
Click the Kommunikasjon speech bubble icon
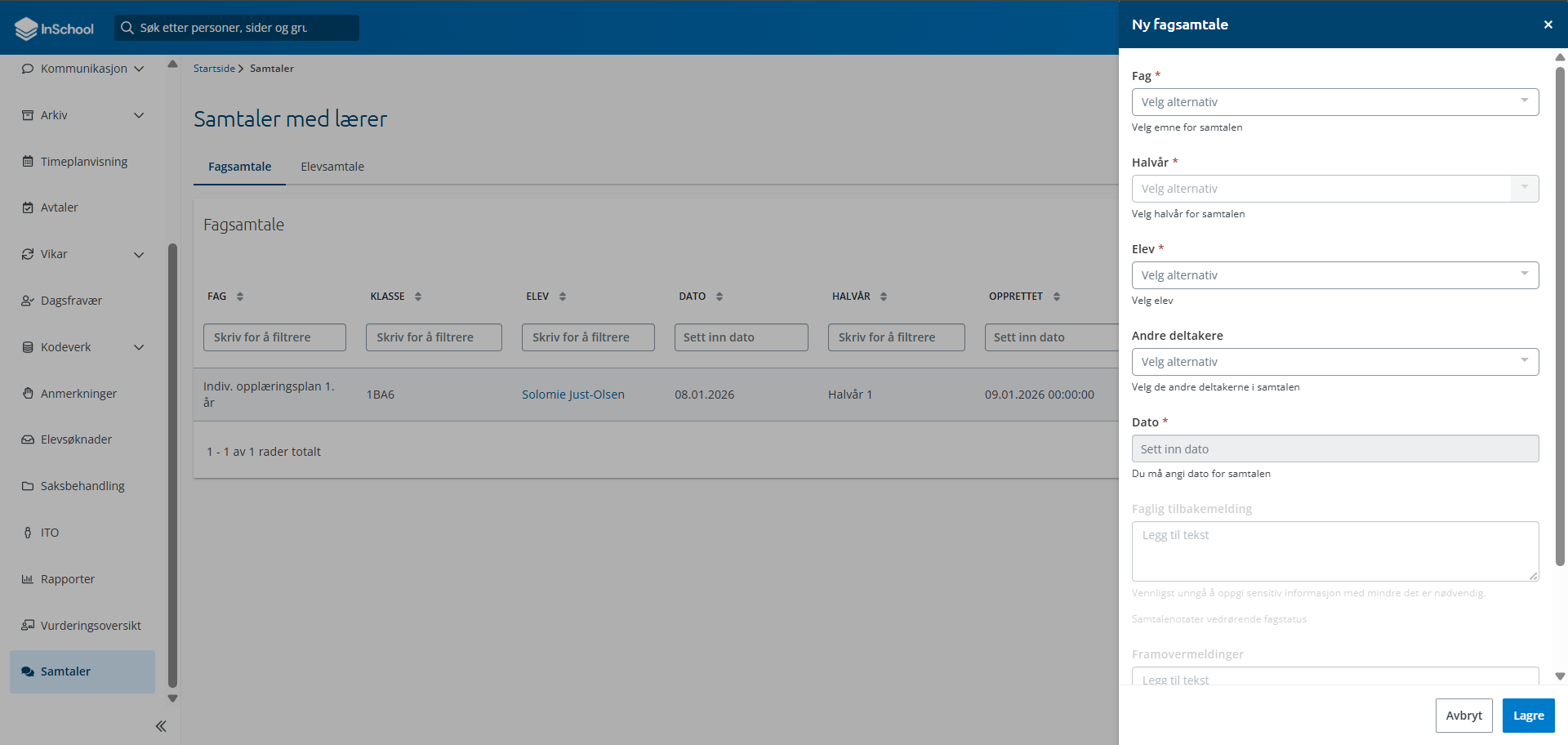(x=28, y=69)
